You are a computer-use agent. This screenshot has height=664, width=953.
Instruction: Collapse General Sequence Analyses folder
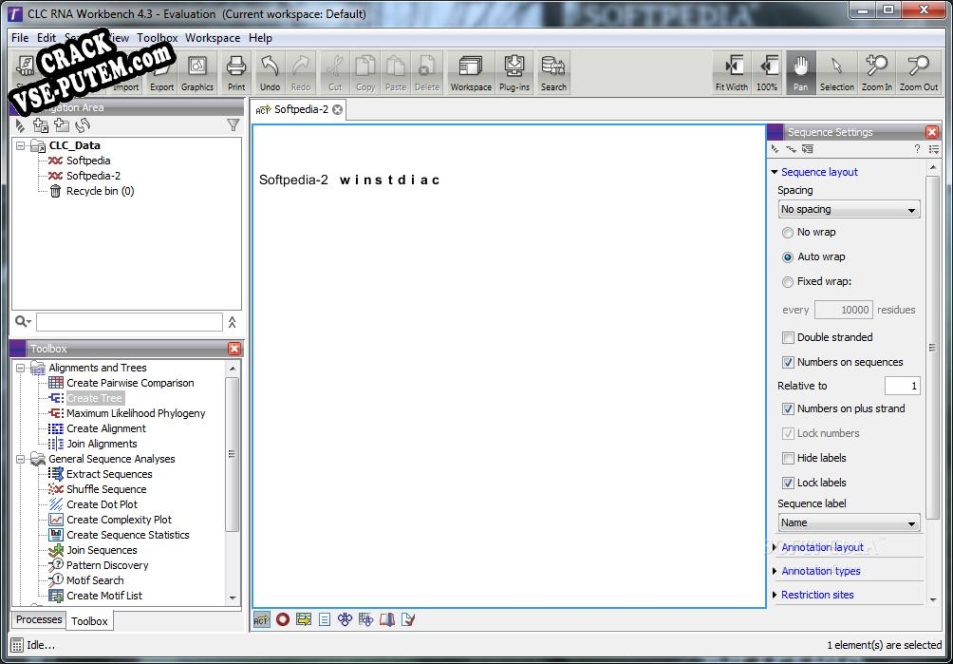point(21,459)
